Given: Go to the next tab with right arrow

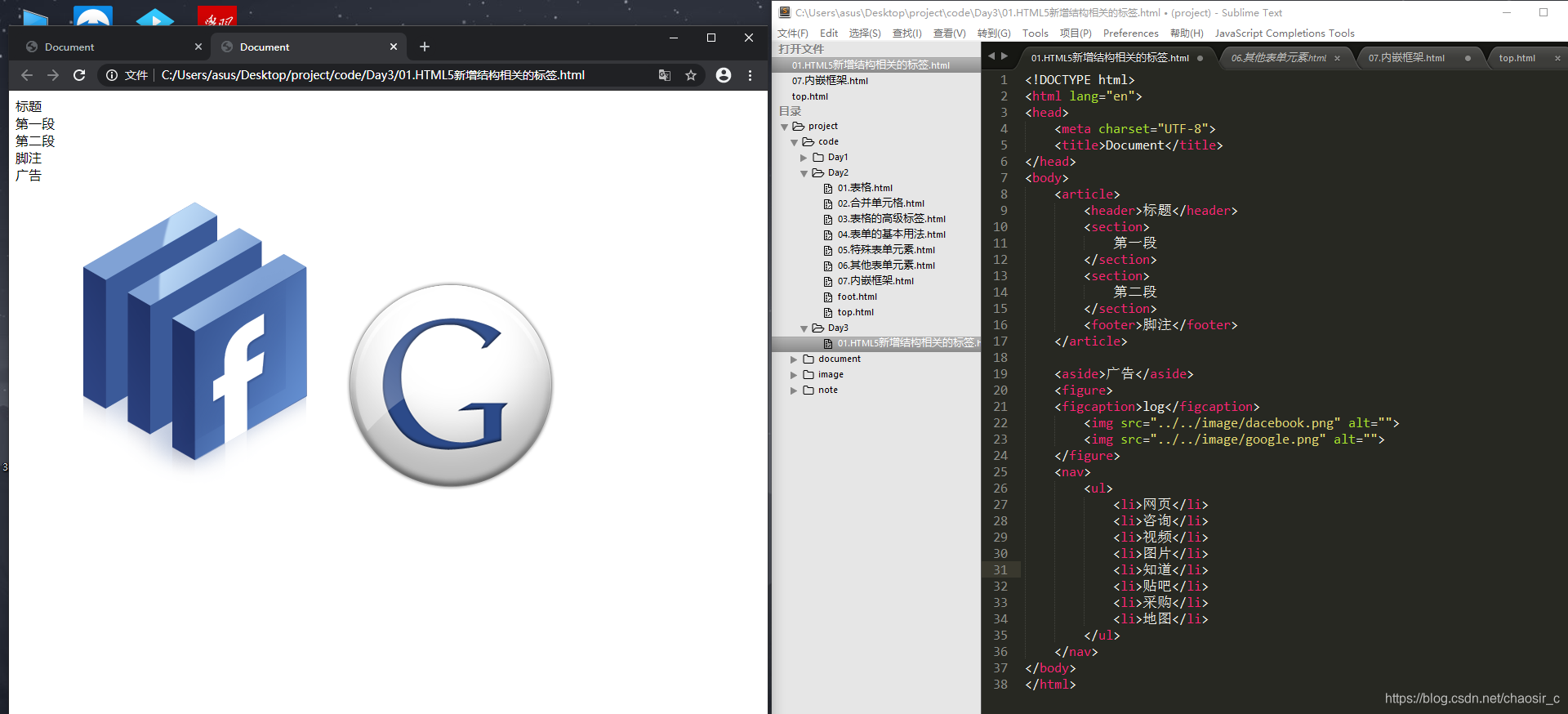Looking at the screenshot, I should 1004,56.
